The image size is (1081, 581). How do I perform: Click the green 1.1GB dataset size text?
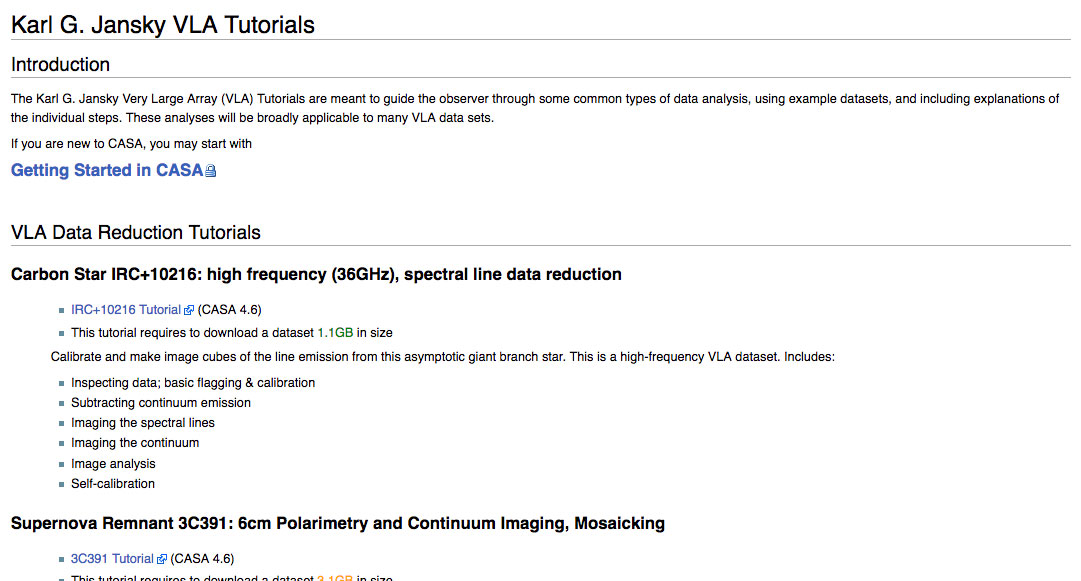(x=335, y=332)
